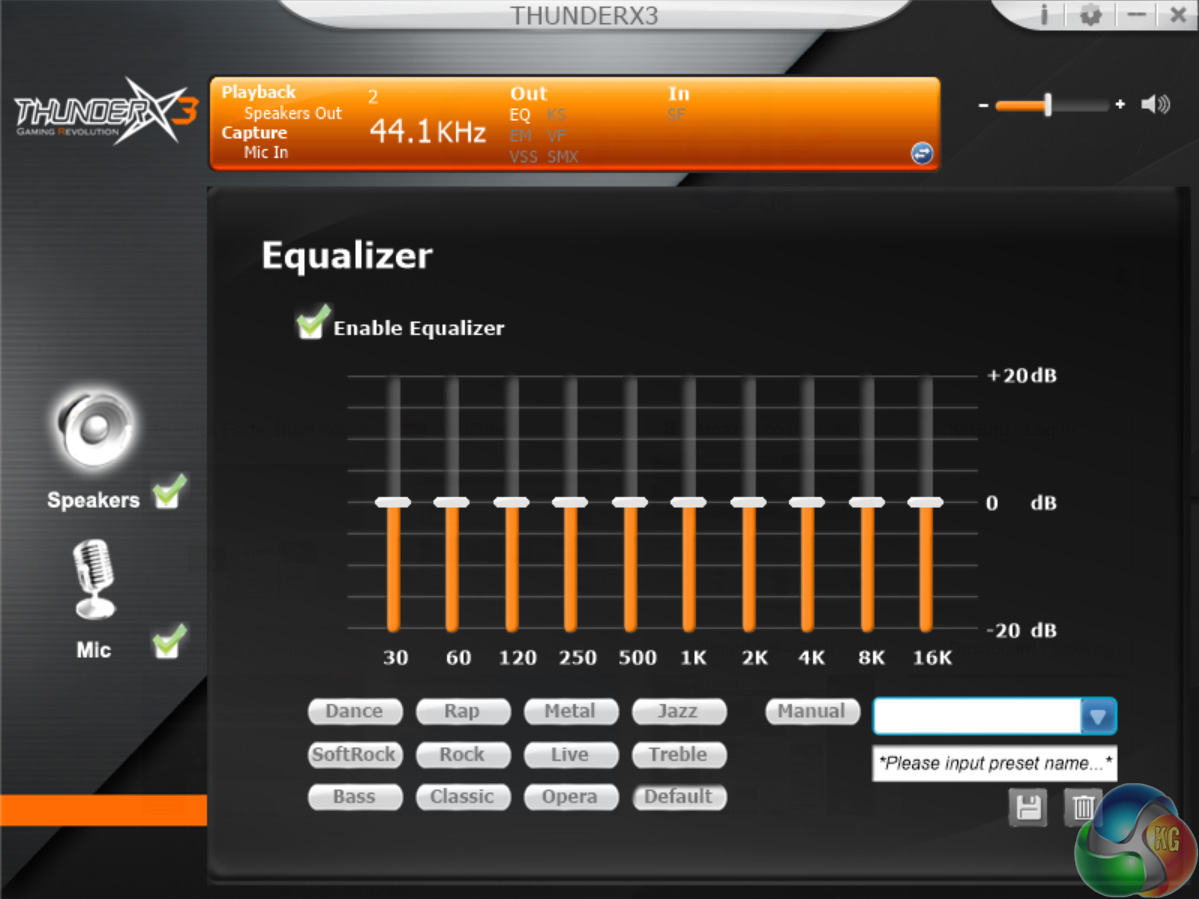Click the SF indicator under In
Screen dimensions: 1199x899
coord(677,115)
